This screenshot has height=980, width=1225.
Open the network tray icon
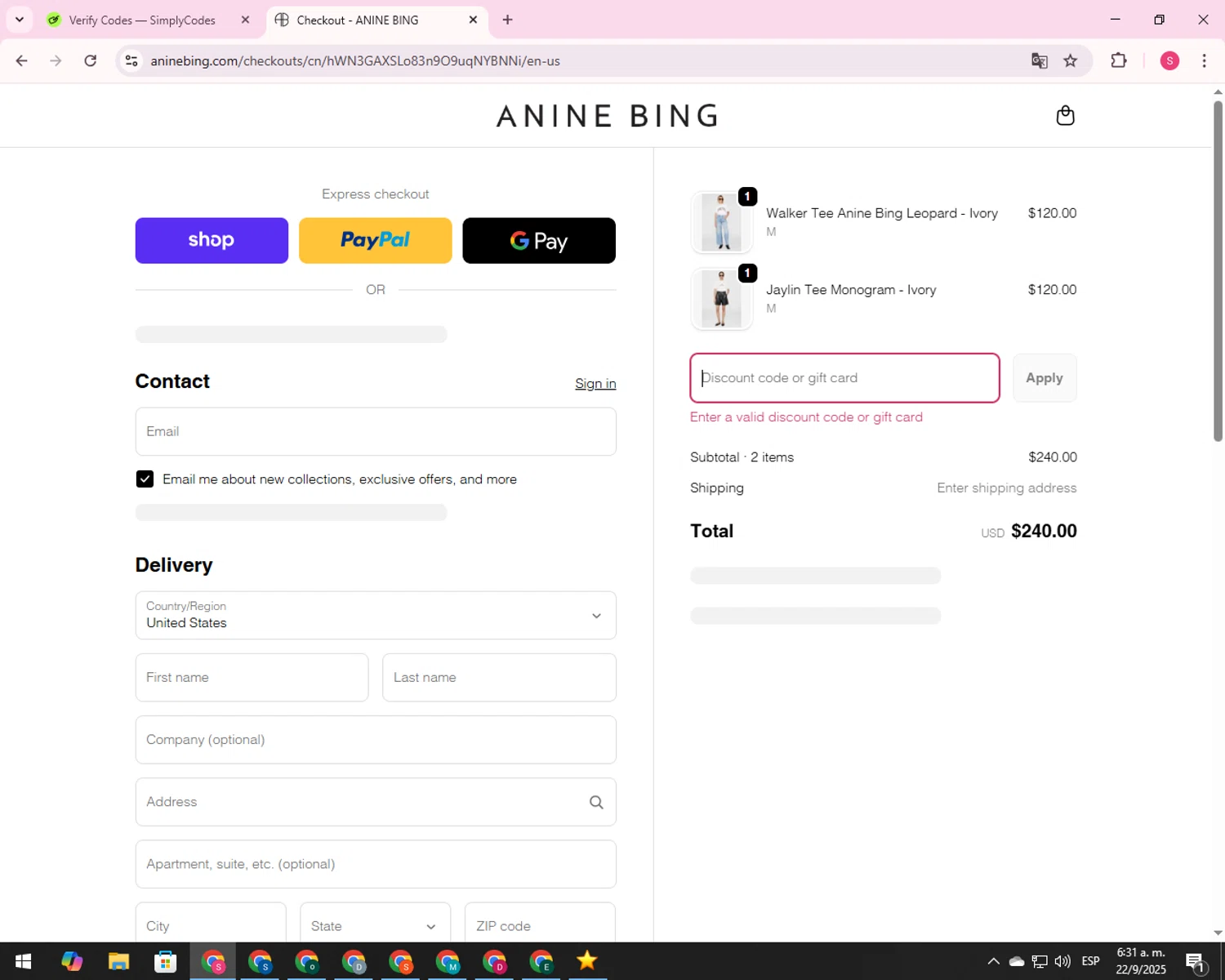click(1040, 961)
